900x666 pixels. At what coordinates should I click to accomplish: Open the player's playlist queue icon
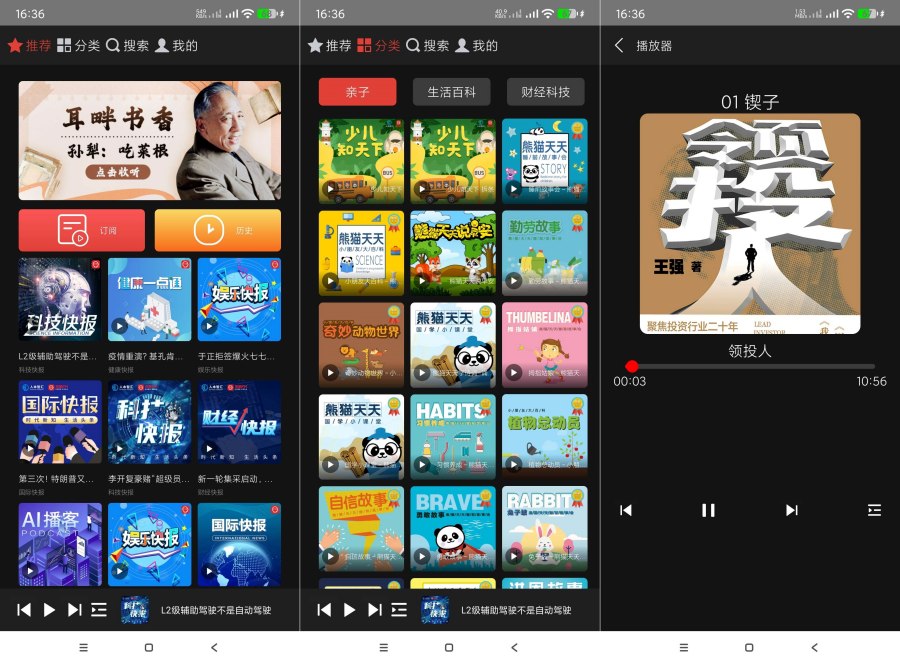coord(874,510)
